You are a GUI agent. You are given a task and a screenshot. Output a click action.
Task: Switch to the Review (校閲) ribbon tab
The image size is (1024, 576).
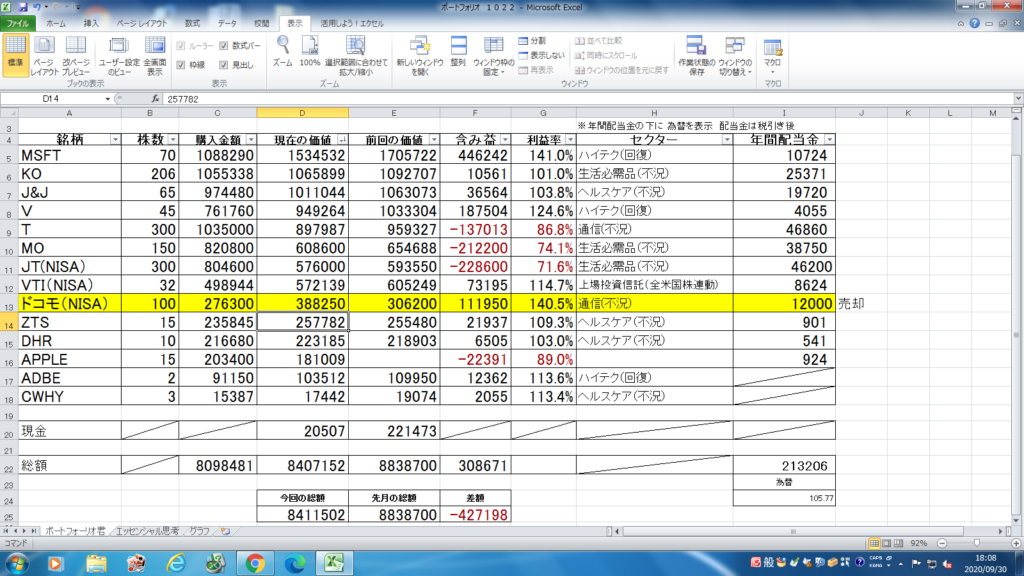pos(261,23)
